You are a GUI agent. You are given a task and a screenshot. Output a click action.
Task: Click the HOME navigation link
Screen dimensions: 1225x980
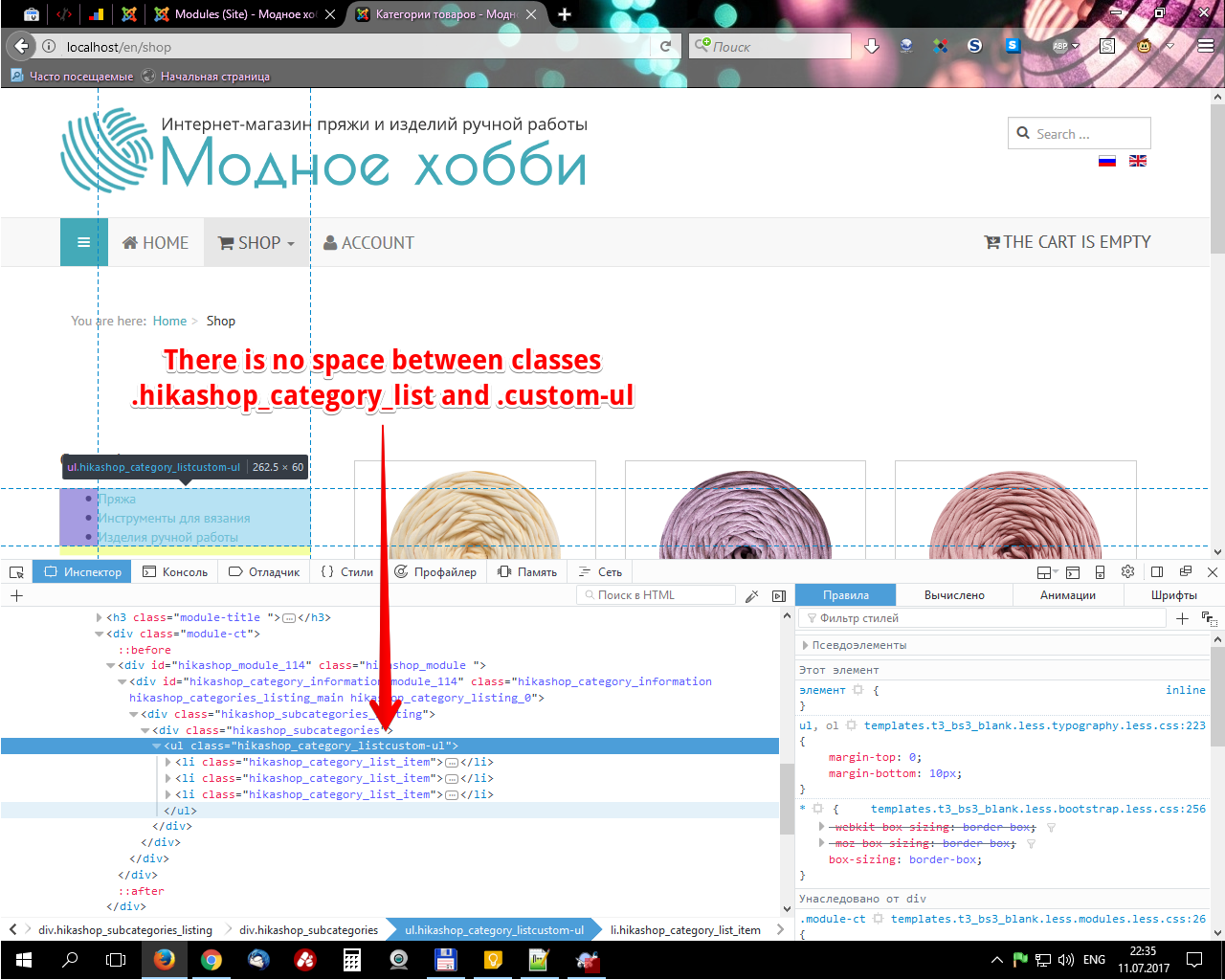(156, 242)
